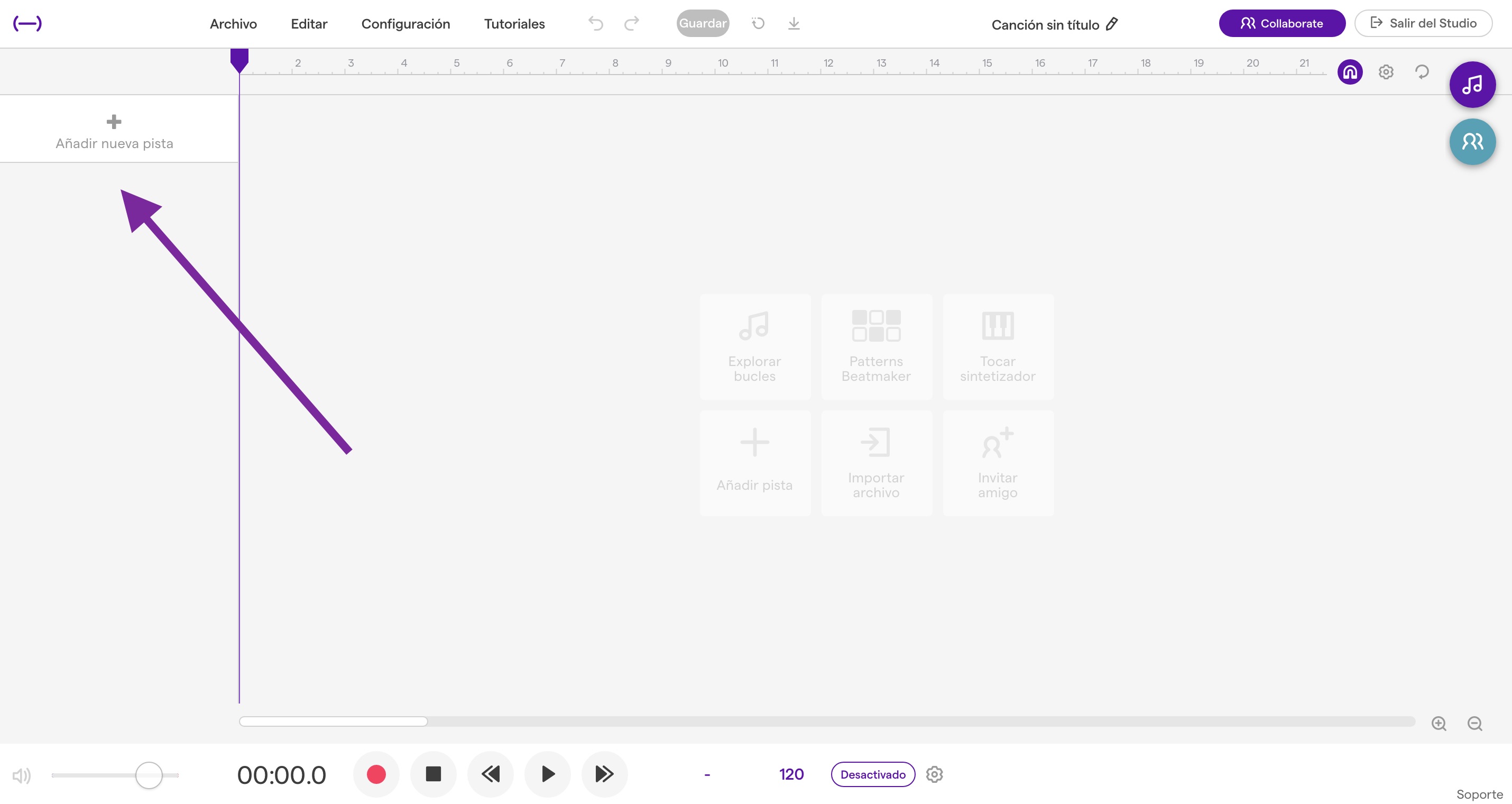Click the zoom in magnifier
Viewport: 1512px width, 804px height.
(x=1439, y=723)
